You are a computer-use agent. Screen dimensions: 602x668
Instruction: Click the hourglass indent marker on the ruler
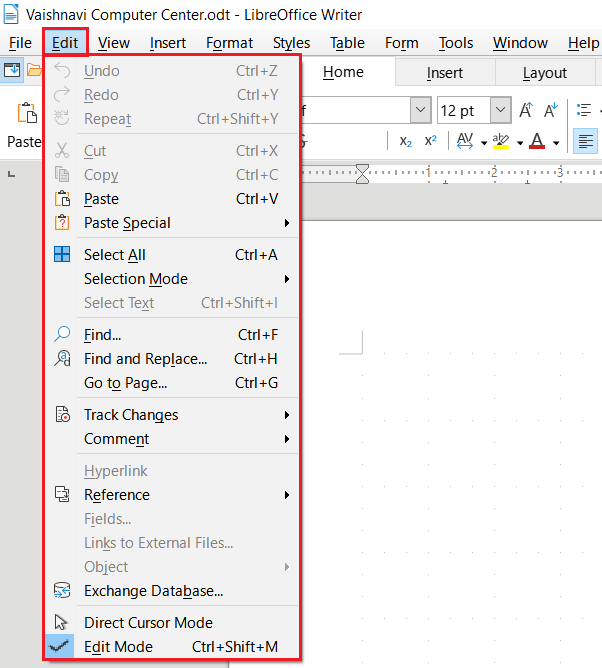(x=362, y=174)
